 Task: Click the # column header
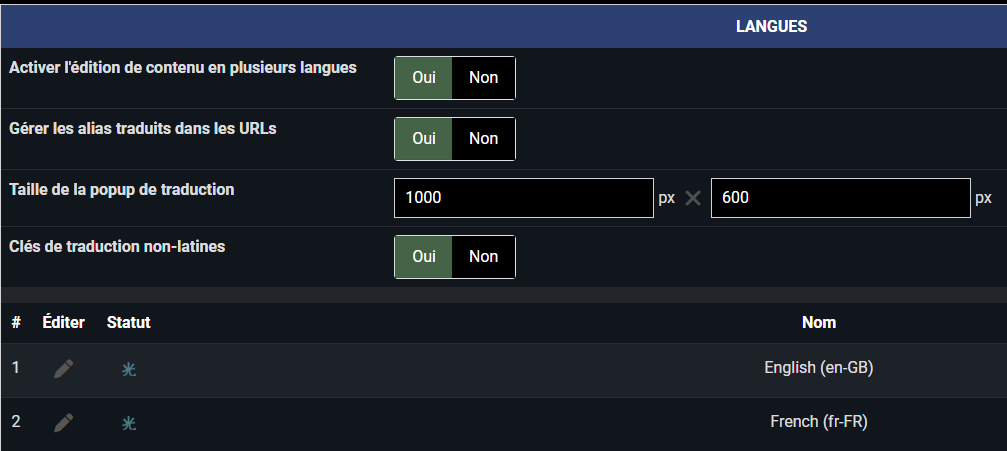[x=16, y=323]
